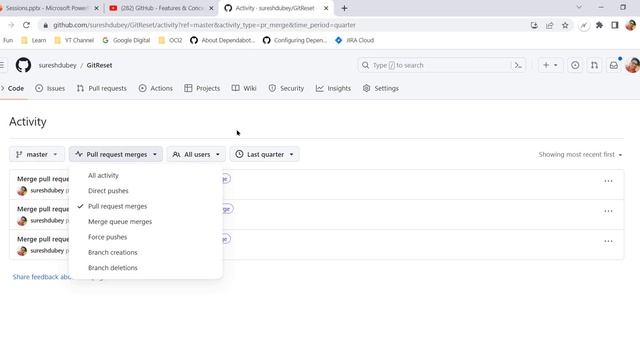Open the pull requests icon in header

coord(594,65)
